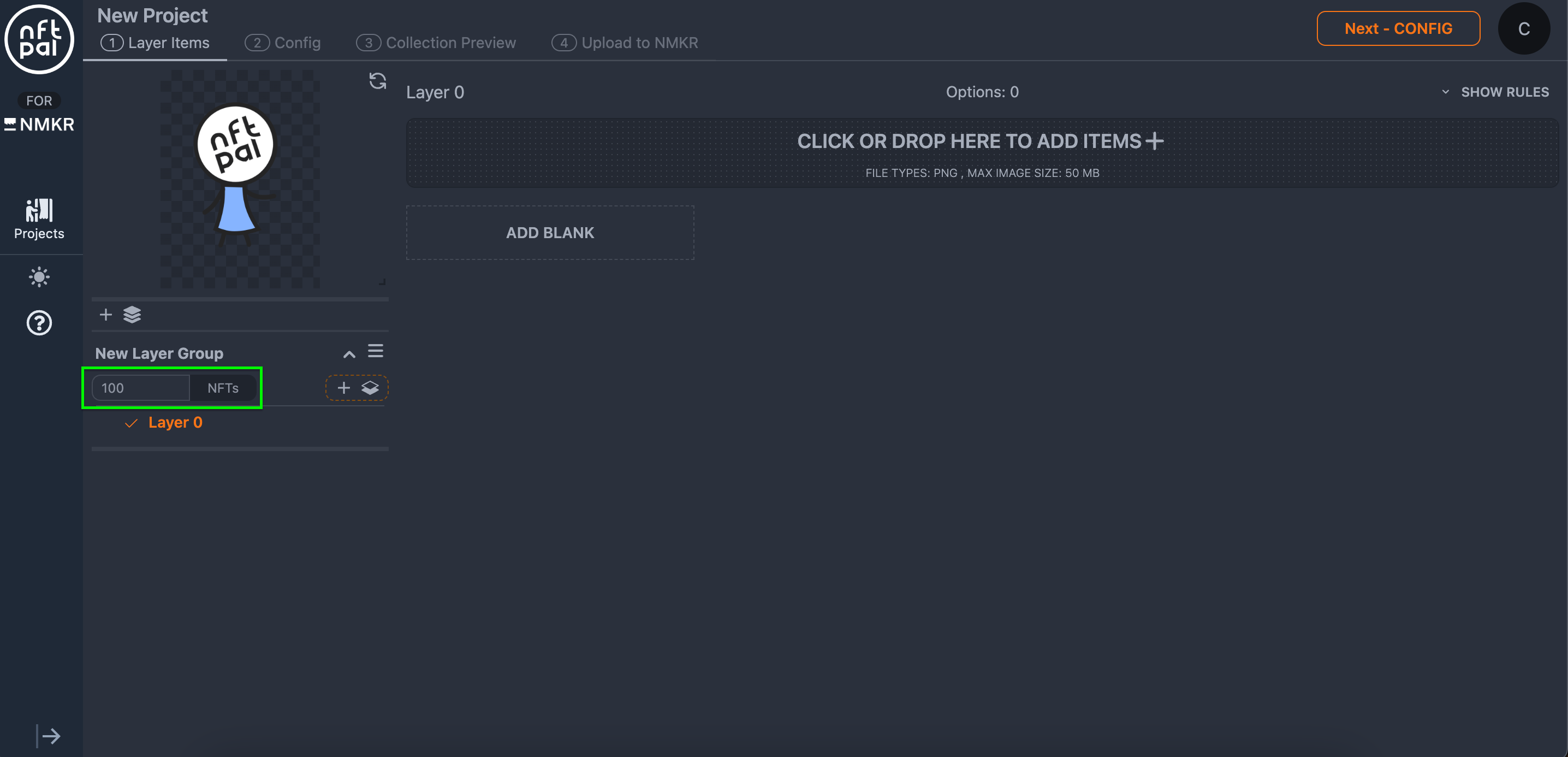Toggle light mode sun icon
Viewport: 1568px width, 757px height.
[39, 277]
